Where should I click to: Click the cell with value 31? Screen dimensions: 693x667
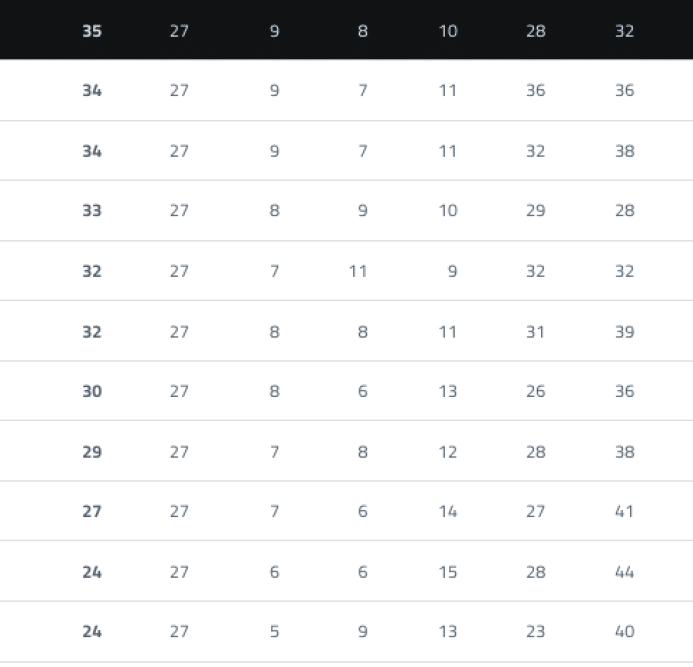(x=536, y=331)
